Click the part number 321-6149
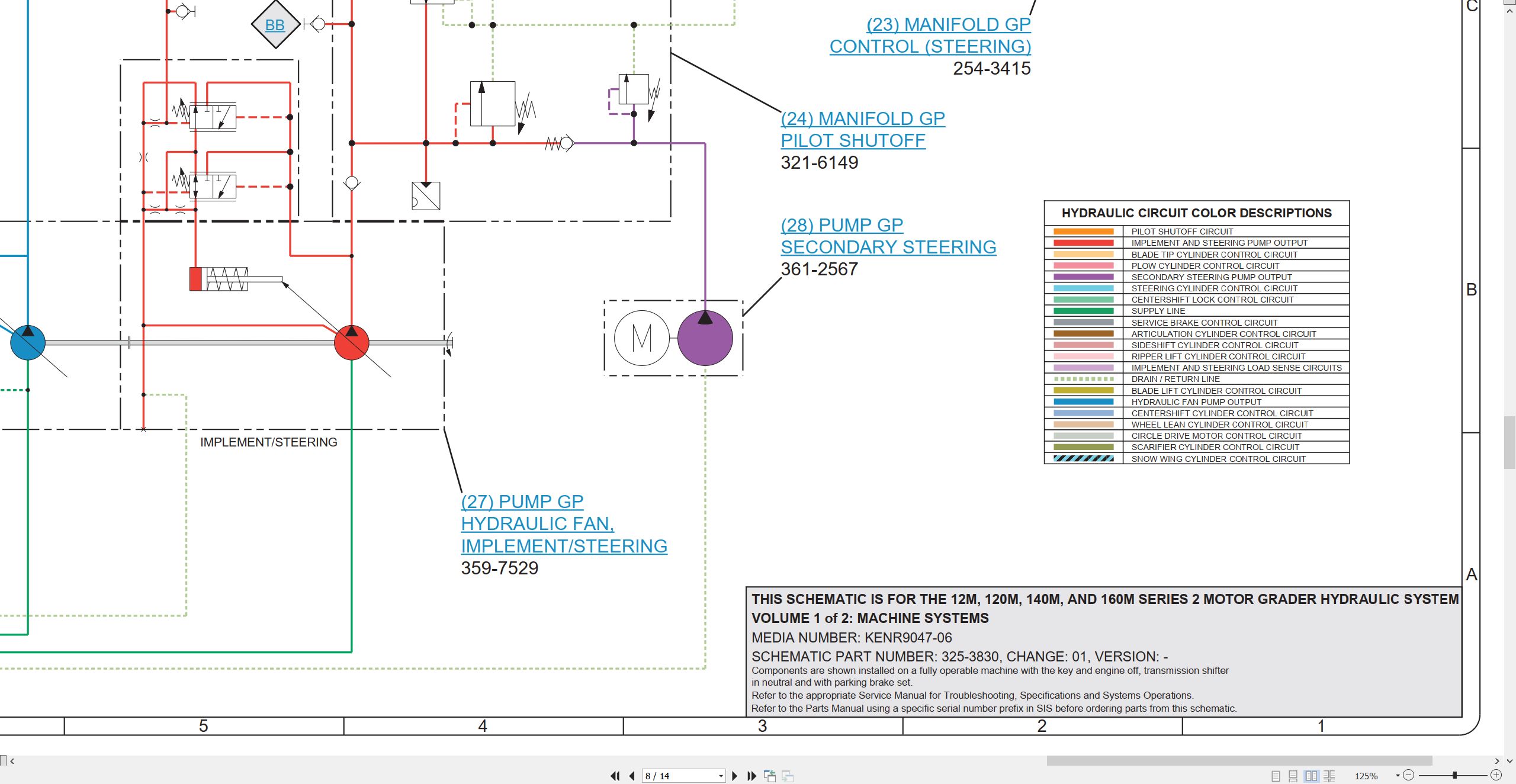This screenshot has width=1516, height=784. point(820,163)
